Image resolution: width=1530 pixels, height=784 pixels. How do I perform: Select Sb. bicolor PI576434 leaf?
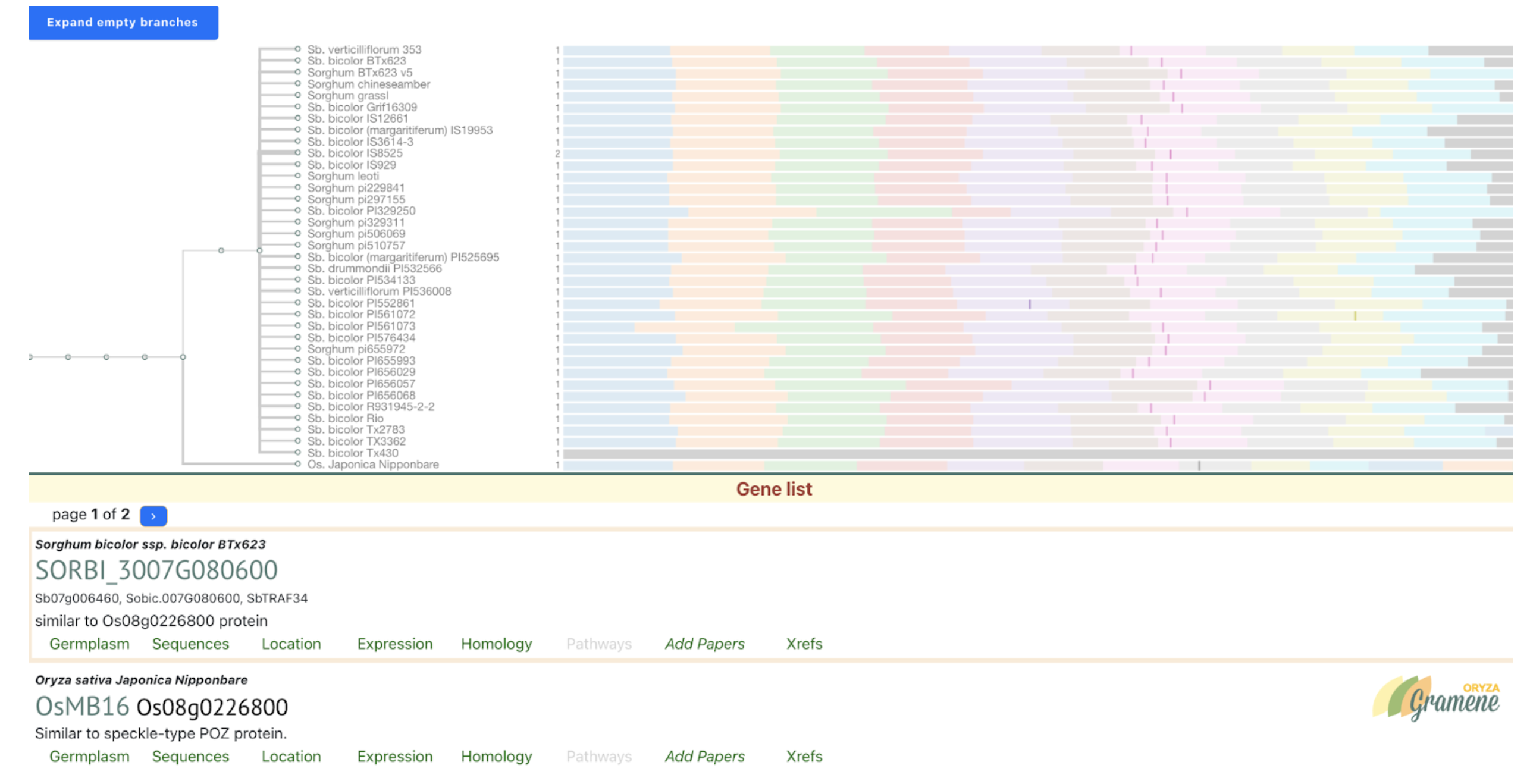tap(361, 337)
